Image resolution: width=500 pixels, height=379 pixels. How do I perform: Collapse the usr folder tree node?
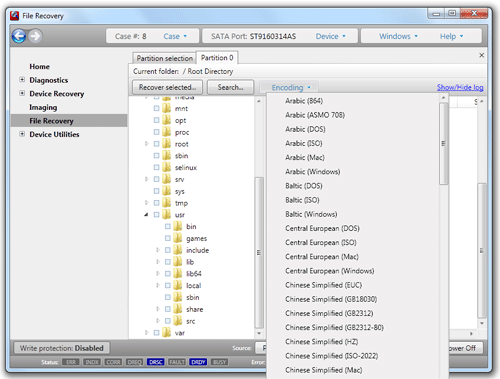146,215
